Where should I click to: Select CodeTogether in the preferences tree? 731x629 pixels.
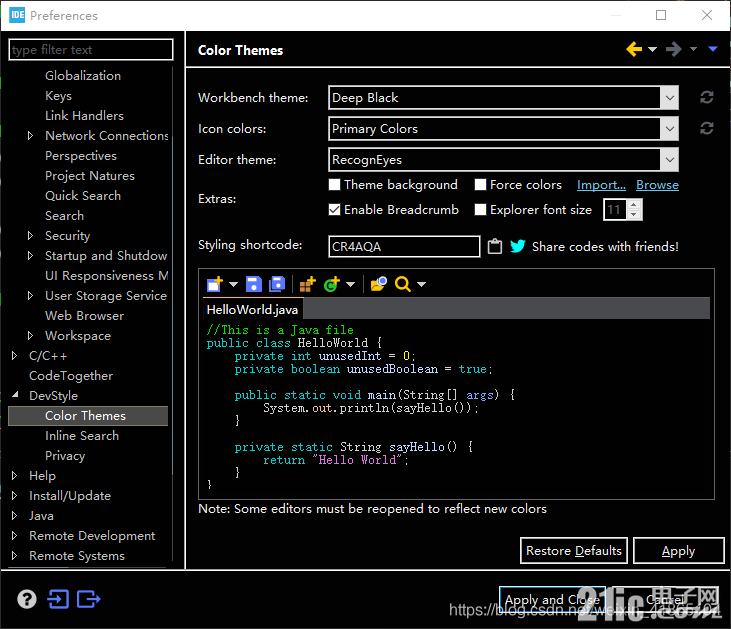click(x=71, y=376)
